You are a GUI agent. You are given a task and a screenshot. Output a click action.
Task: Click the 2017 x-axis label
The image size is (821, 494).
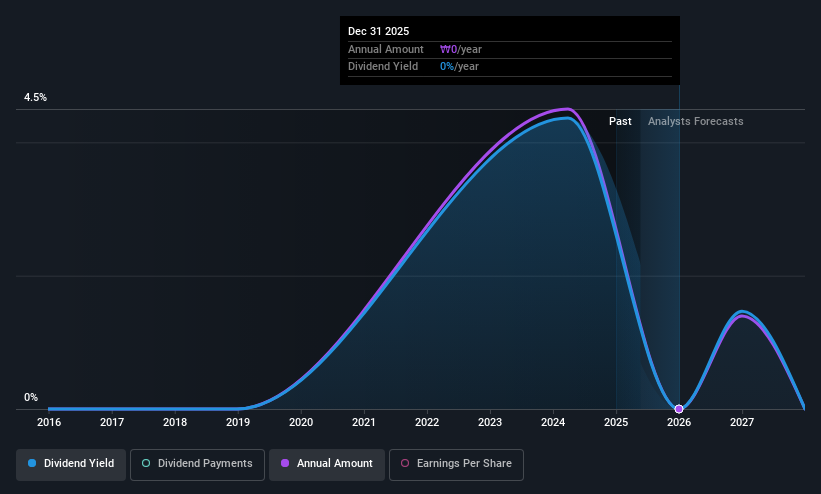tap(112, 422)
